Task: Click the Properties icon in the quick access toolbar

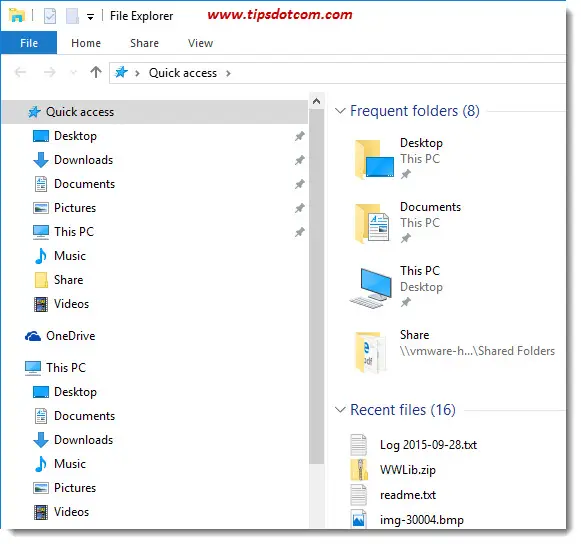Action: [50, 16]
